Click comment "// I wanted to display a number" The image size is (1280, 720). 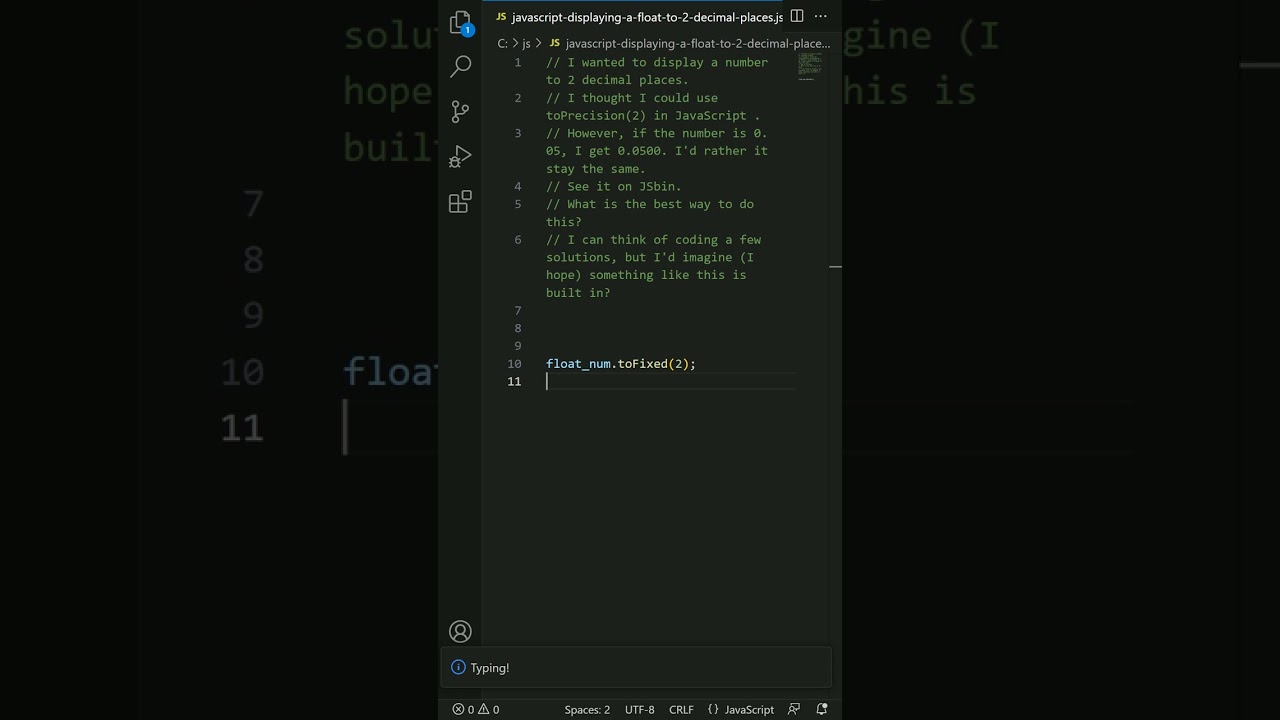pyautogui.click(x=657, y=62)
